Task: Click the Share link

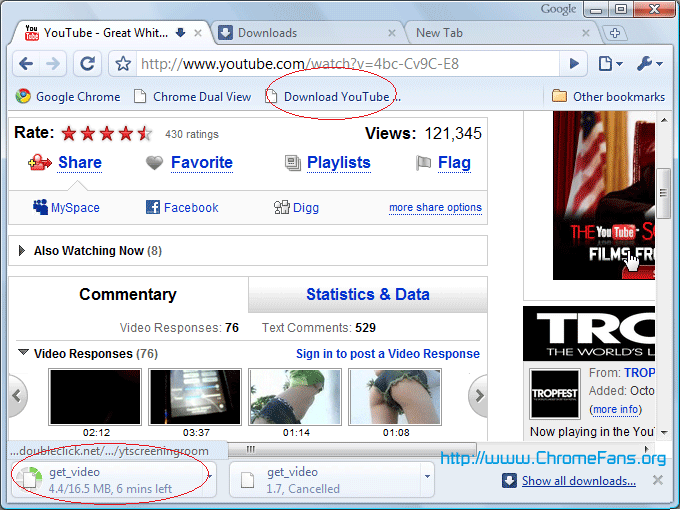Action: pyautogui.click(x=80, y=163)
